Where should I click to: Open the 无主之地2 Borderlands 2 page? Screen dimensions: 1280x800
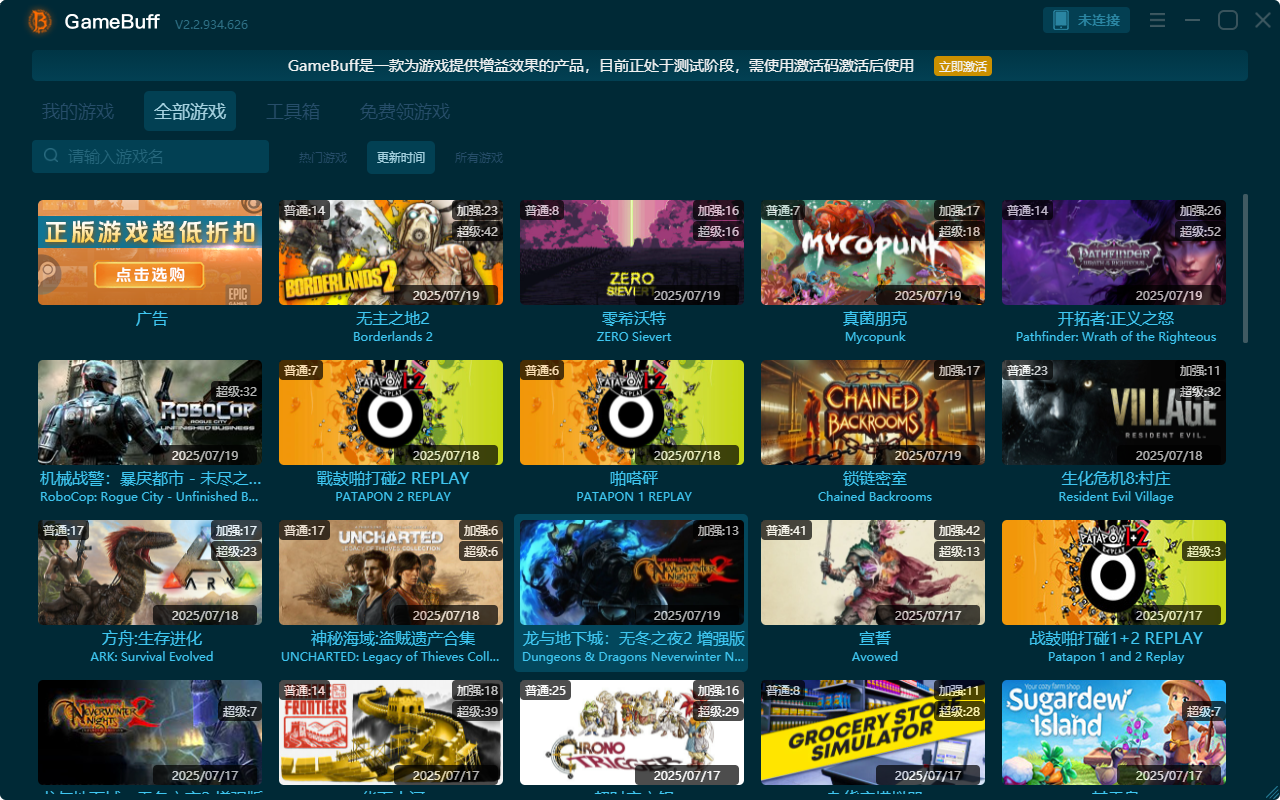[x=391, y=252]
